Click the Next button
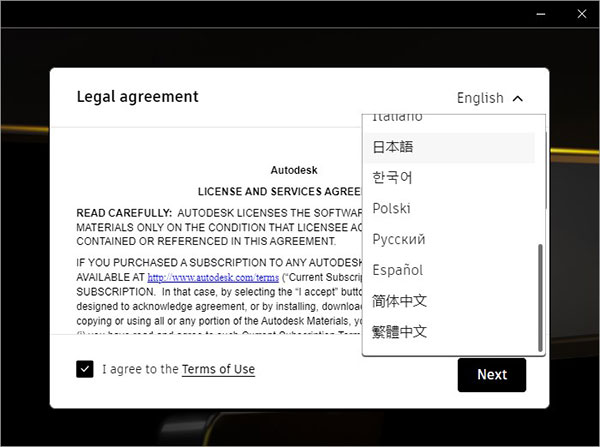600x447 pixels. point(492,375)
